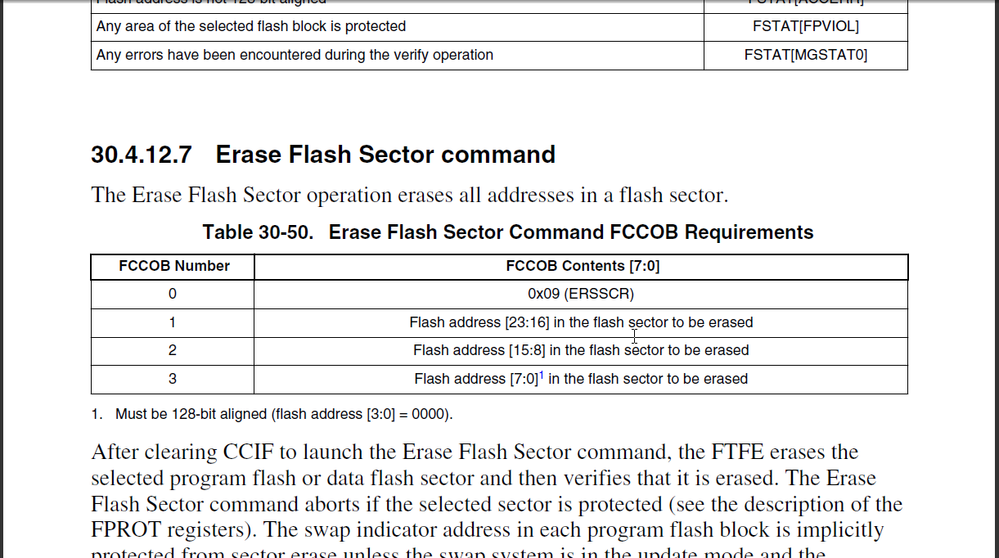Click the paragraph beginning "After clearing CCIF"
Screen dimensions: 999x558
point(496,491)
